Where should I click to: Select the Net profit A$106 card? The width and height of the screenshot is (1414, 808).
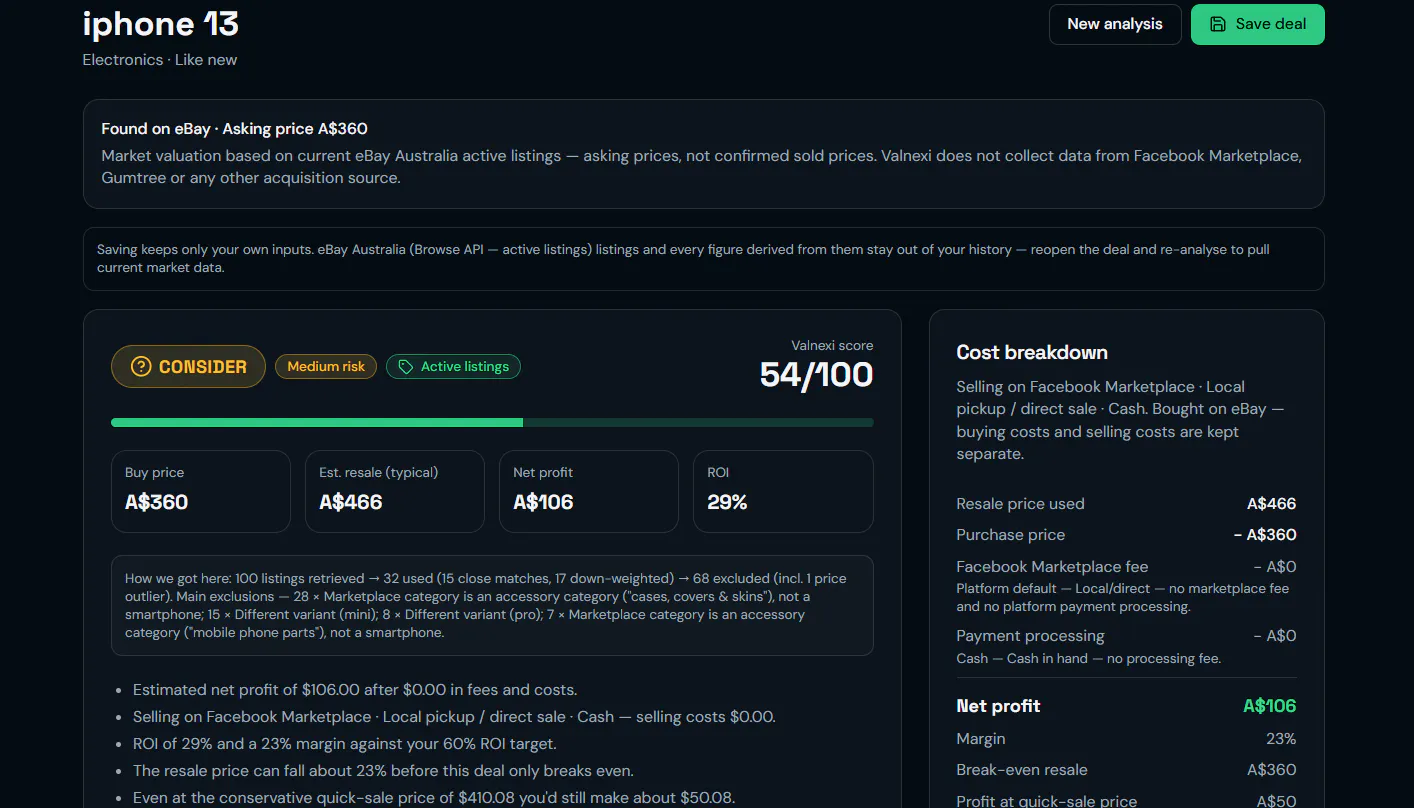click(589, 491)
